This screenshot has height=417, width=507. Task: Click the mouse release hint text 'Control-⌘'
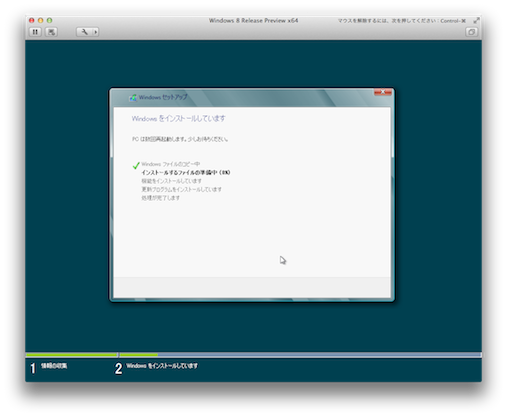click(453, 21)
